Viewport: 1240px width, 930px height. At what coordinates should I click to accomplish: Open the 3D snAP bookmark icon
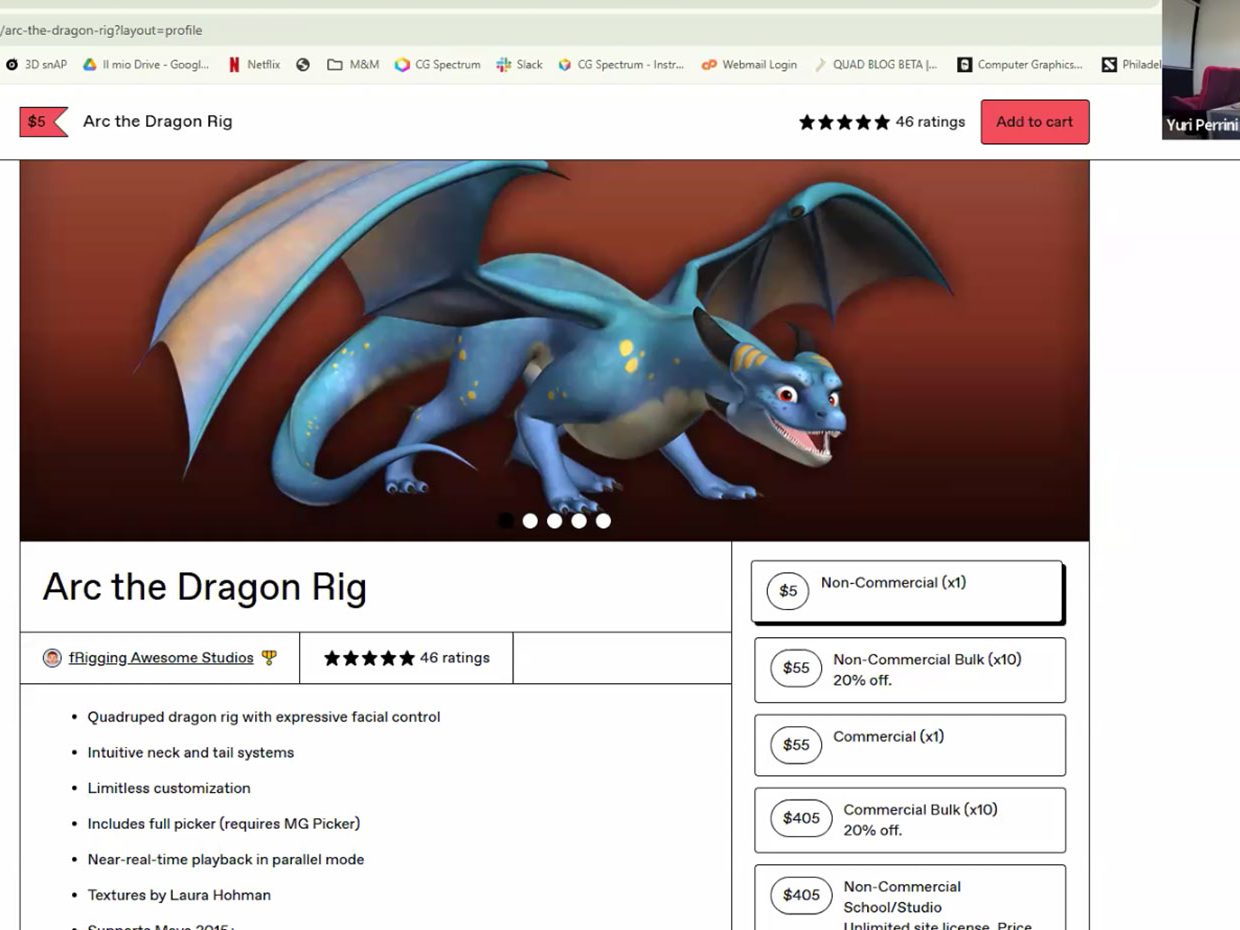click(12, 65)
